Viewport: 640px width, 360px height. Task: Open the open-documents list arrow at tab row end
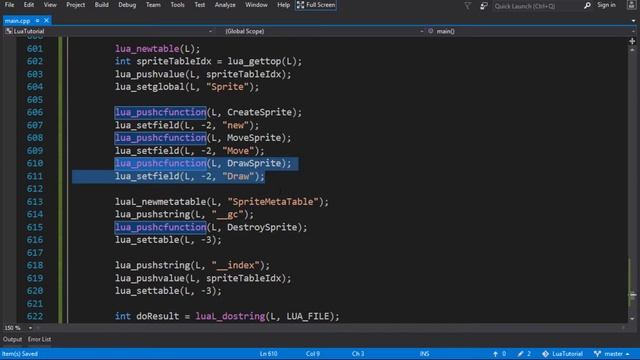point(633,20)
